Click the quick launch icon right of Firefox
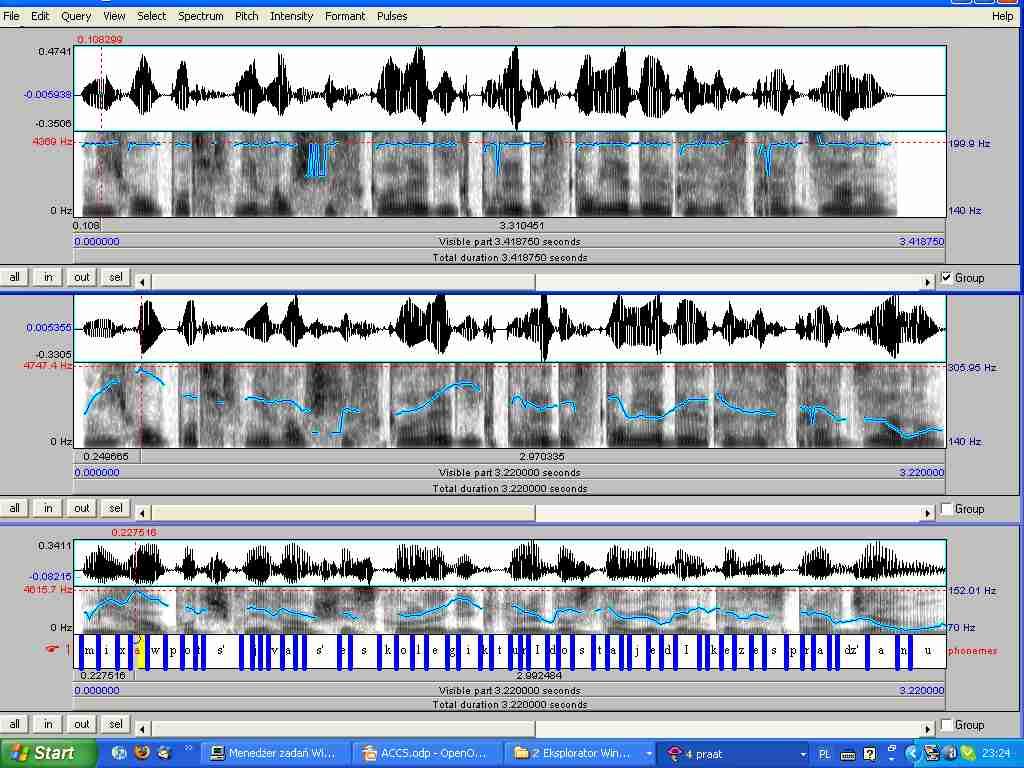 [163, 753]
